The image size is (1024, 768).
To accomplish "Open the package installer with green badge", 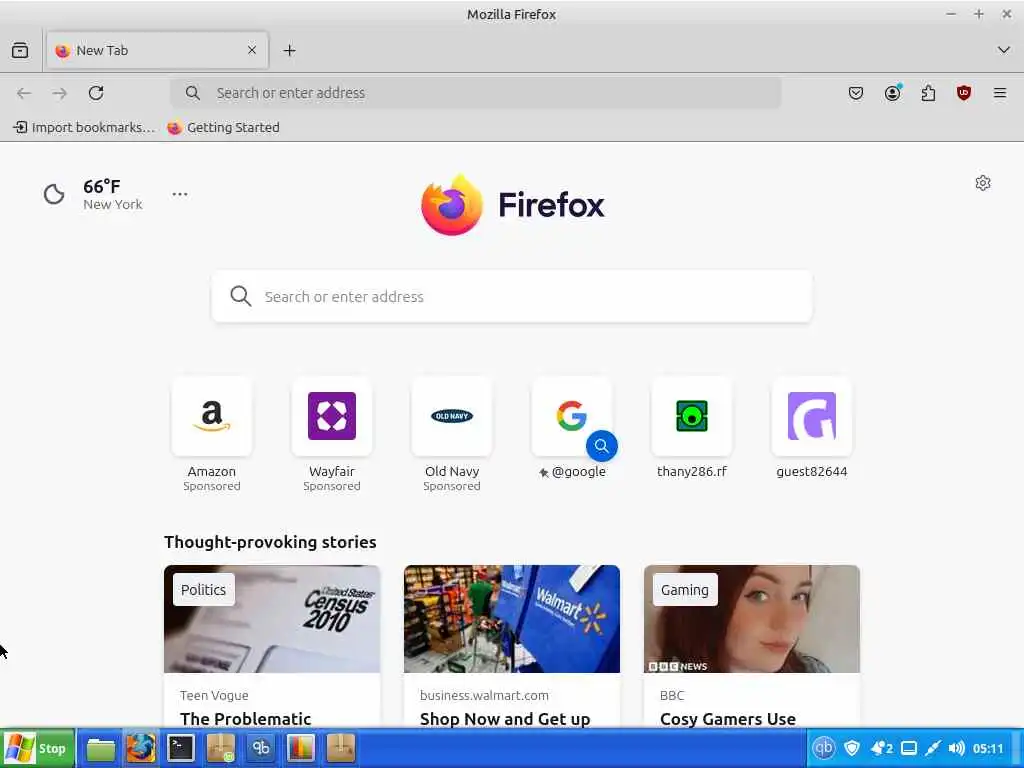I will tap(221, 748).
